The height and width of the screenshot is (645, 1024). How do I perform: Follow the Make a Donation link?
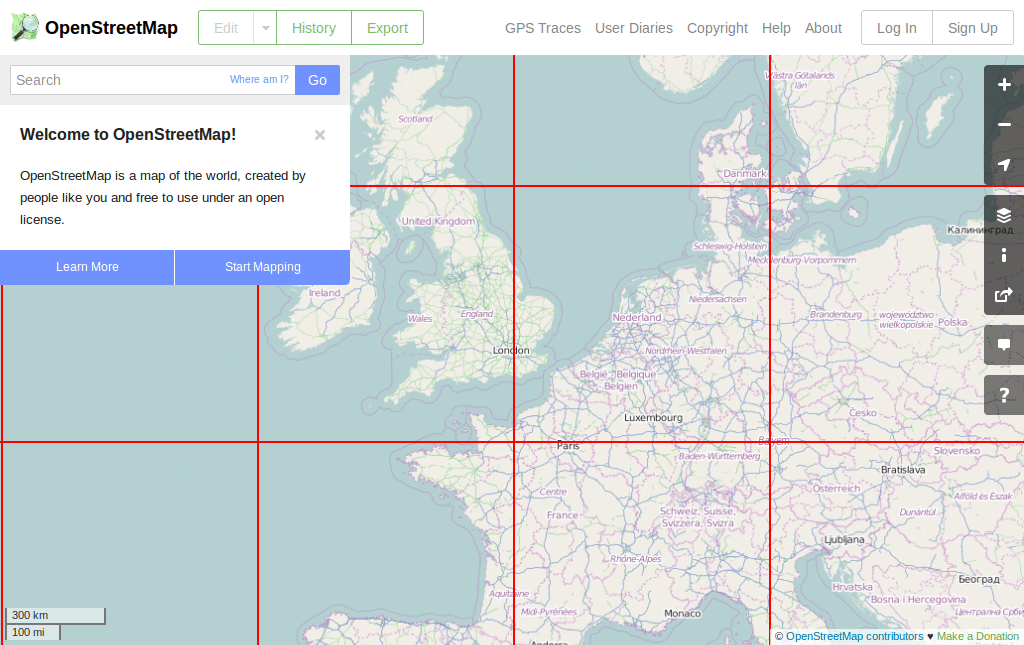(977, 636)
